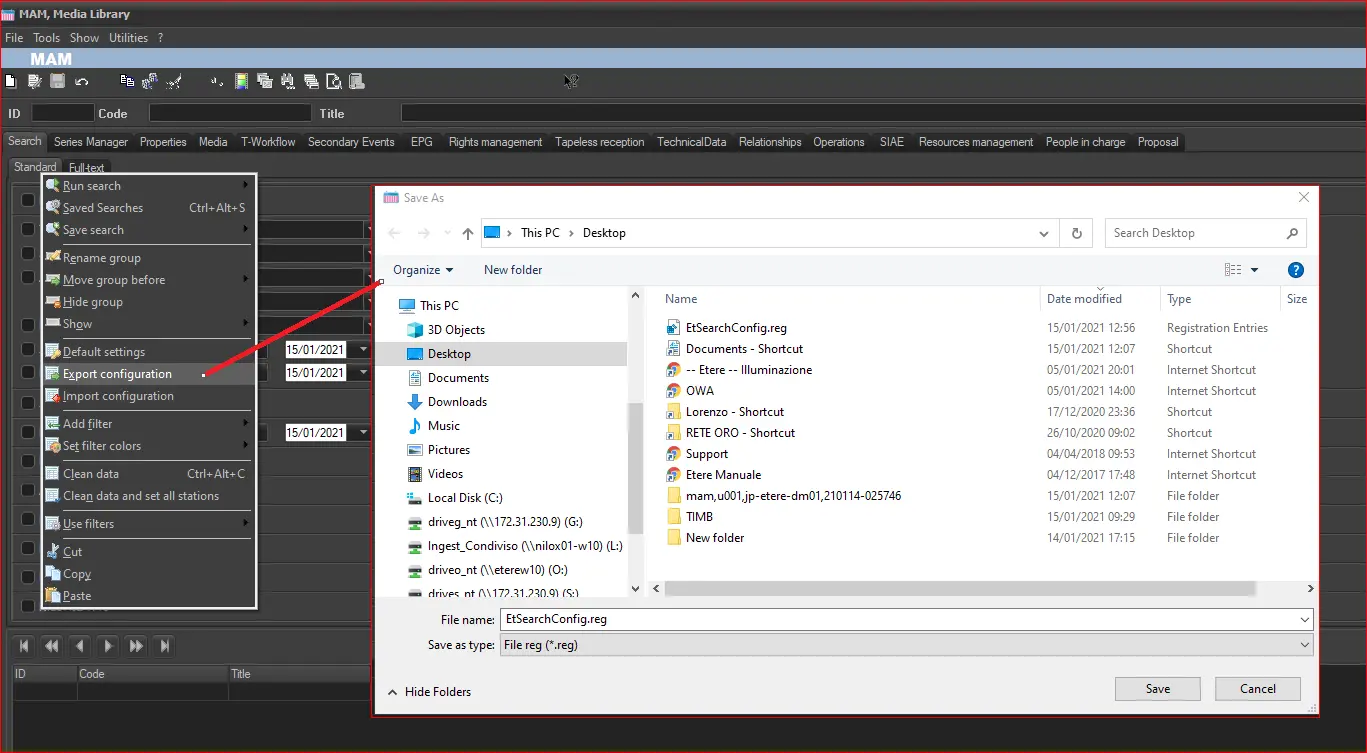Screen dimensions: 1367x753
Task: Open the blue help question mark icon
Action: [x=1295, y=270]
